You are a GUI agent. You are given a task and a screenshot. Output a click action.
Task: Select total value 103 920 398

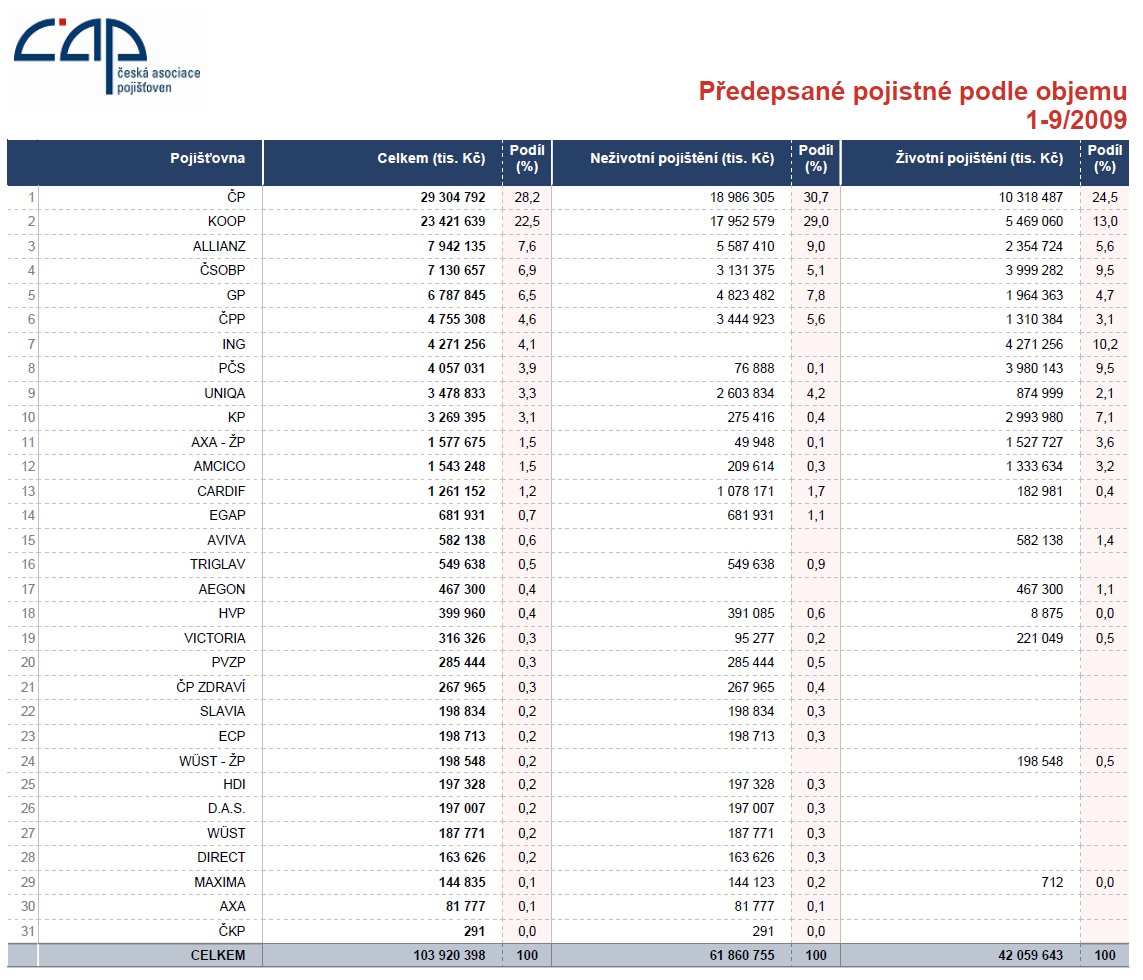click(x=449, y=955)
